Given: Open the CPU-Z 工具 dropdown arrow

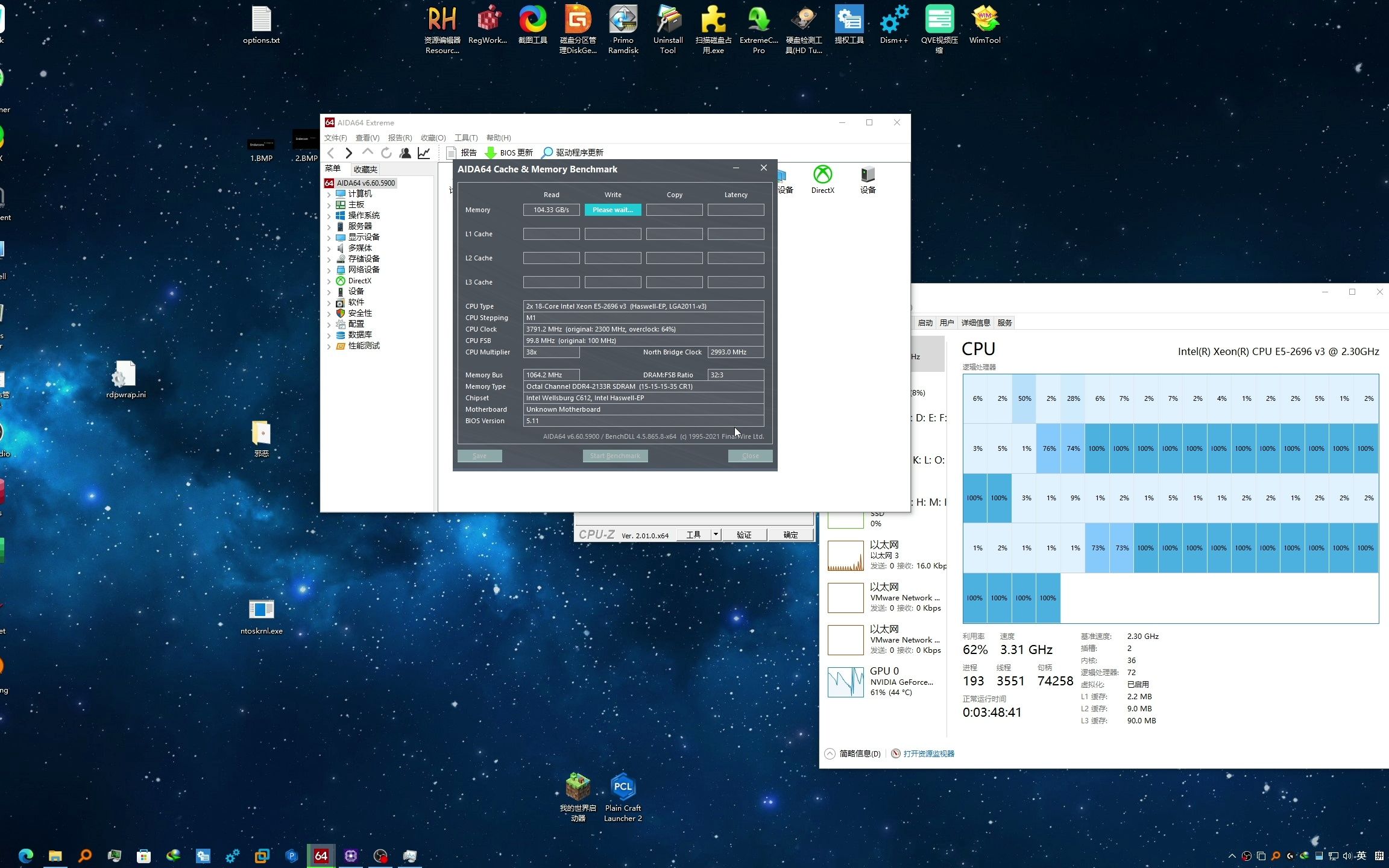Looking at the screenshot, I should [715, 535].
